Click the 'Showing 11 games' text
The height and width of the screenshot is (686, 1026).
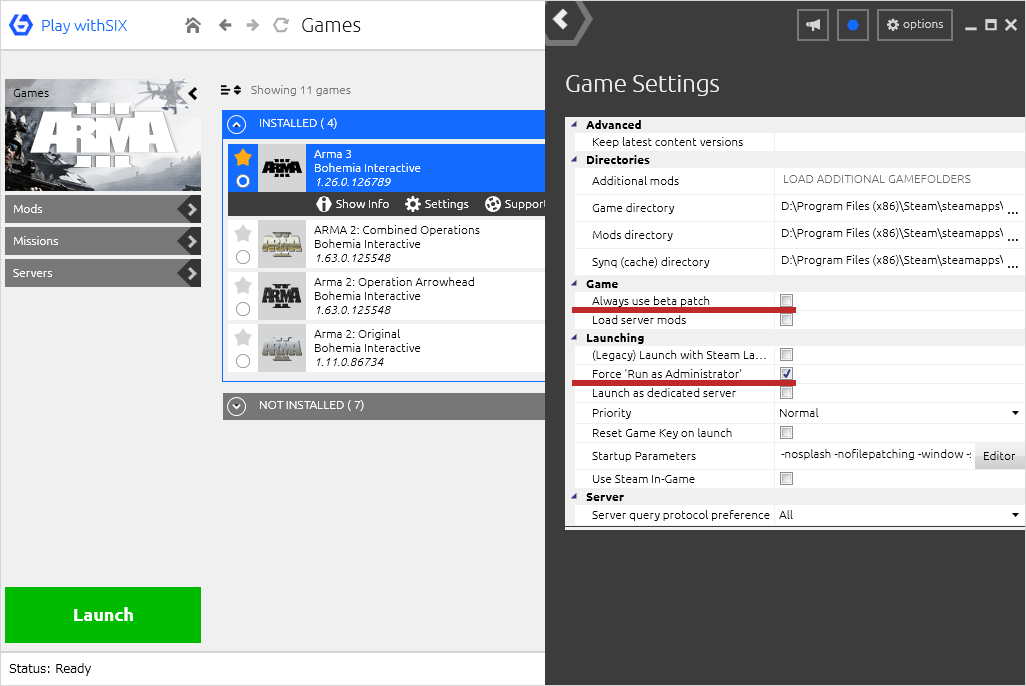[x=301, y=90]
